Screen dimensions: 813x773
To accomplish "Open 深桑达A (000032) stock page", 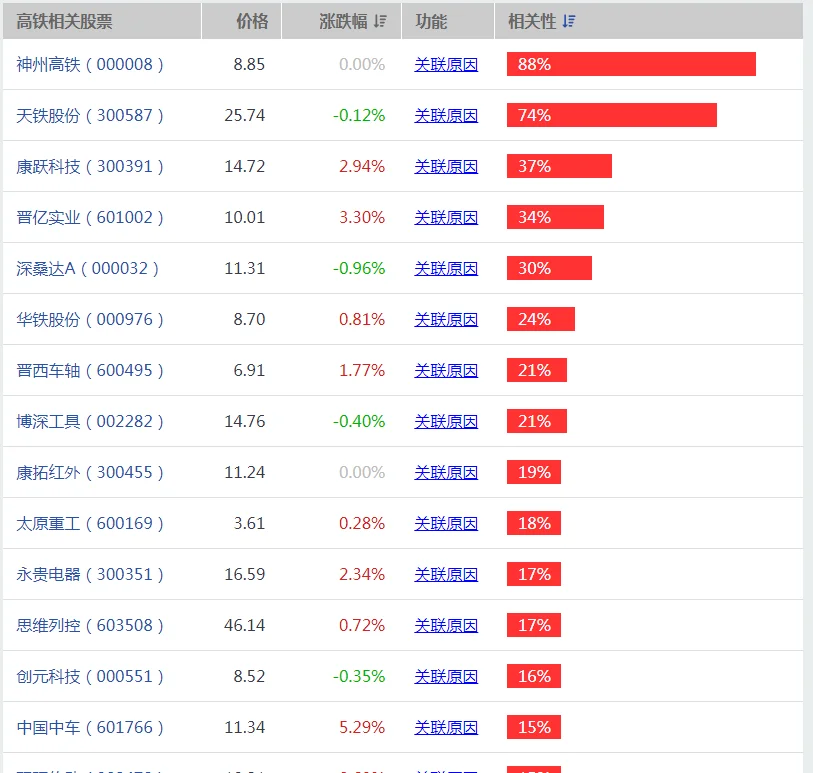I will pos(88,268).
